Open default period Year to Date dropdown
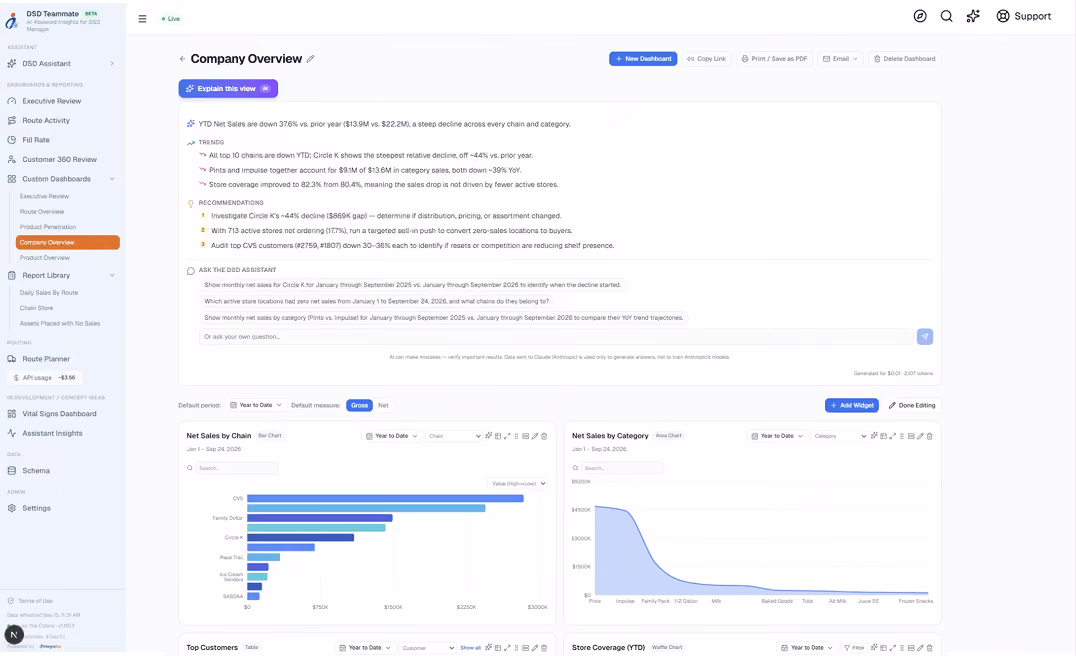This screenshot has height=656, width=1076. click(255, 406)
